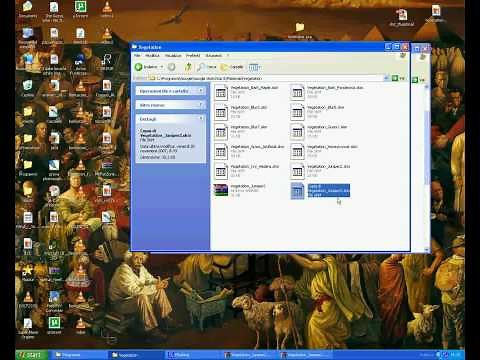Select the Vegetation_Grass1.skm file
Screen dimensions: 480x360
coord(319,132)
